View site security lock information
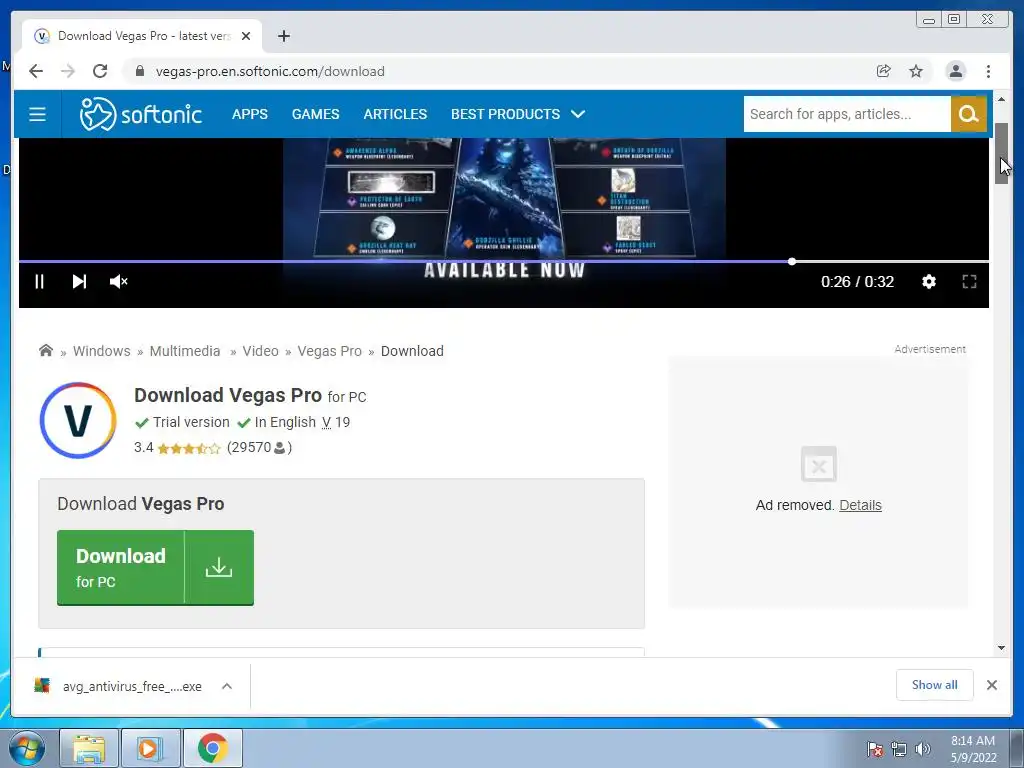This screenshot has height=768, width=1024. (139, 71)
